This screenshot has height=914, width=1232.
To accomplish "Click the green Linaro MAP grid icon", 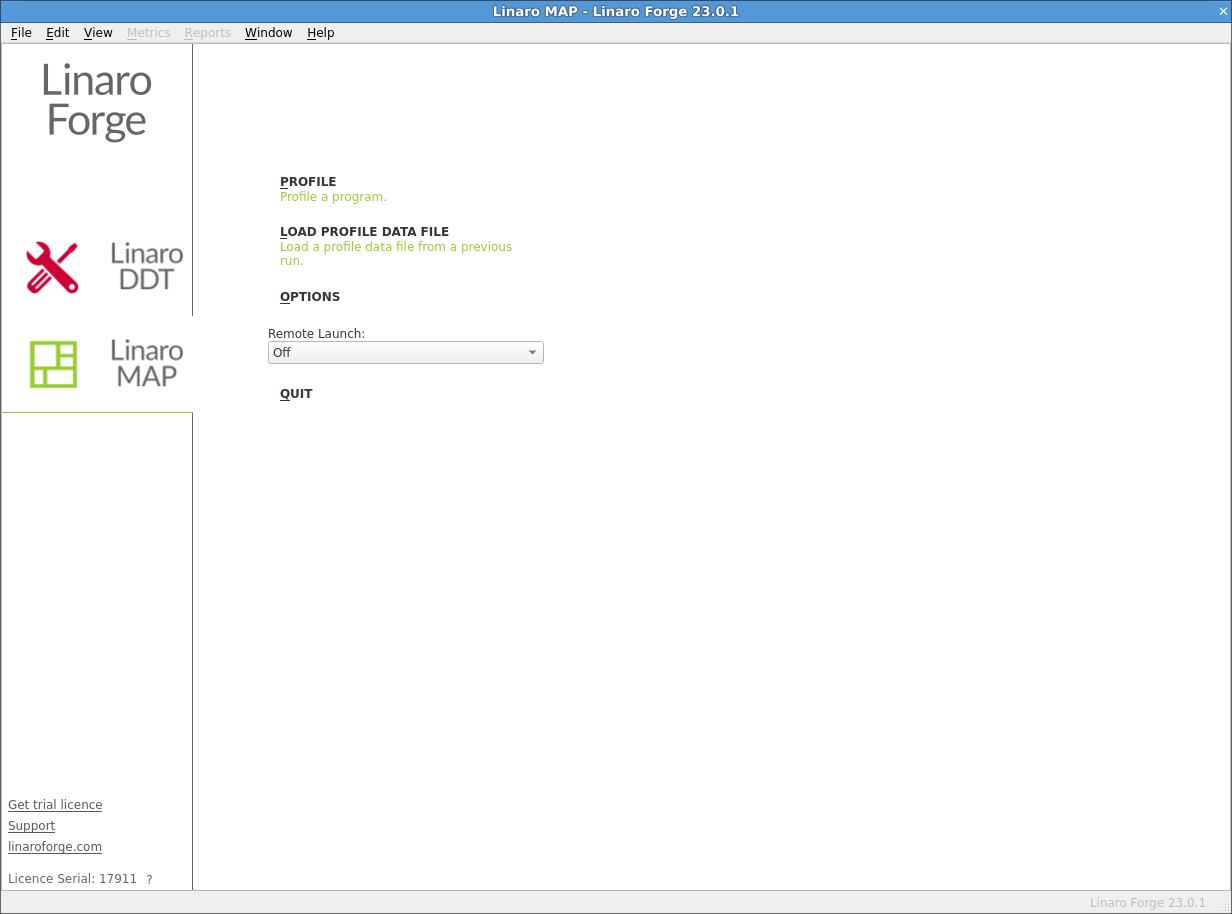I will [53, 364].
